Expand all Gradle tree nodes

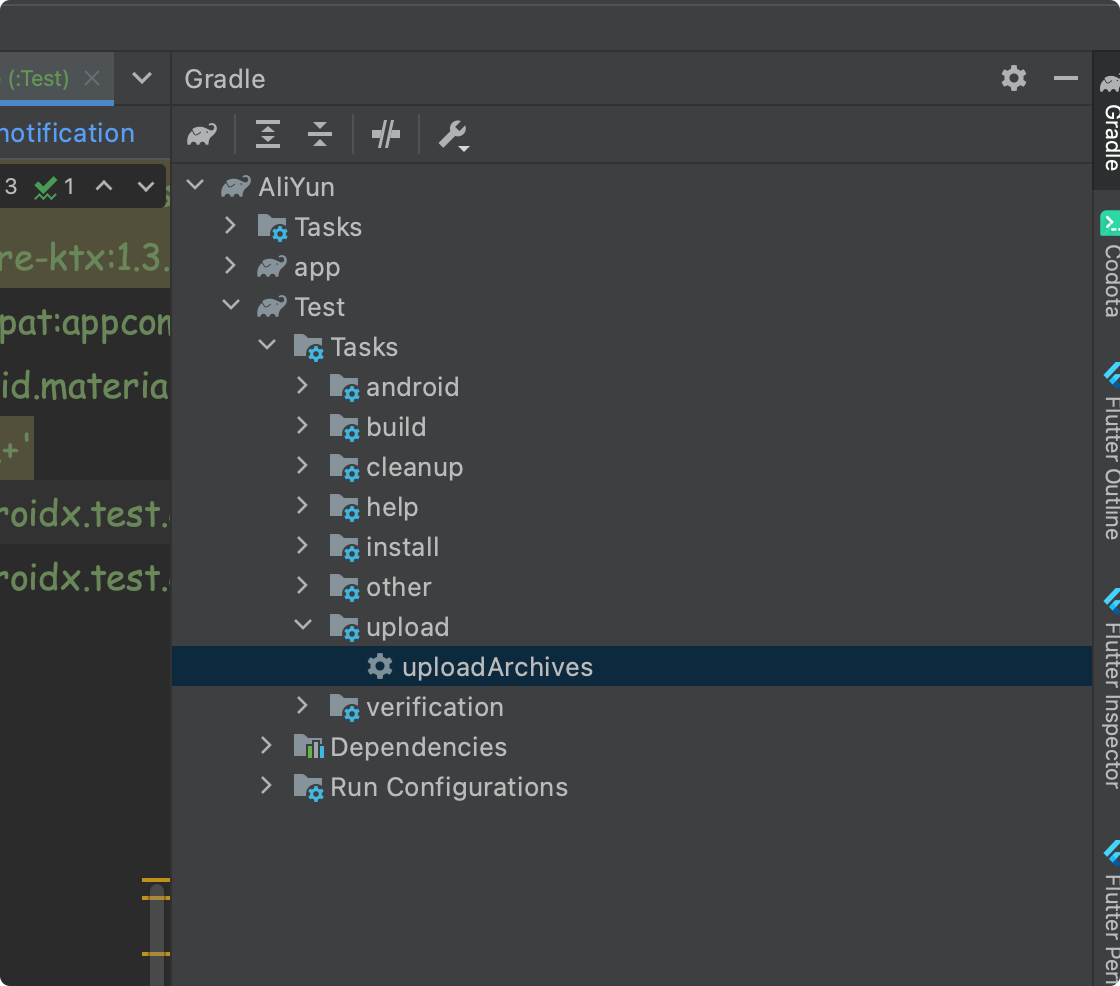pyautogui.click(x=268, y=134)
